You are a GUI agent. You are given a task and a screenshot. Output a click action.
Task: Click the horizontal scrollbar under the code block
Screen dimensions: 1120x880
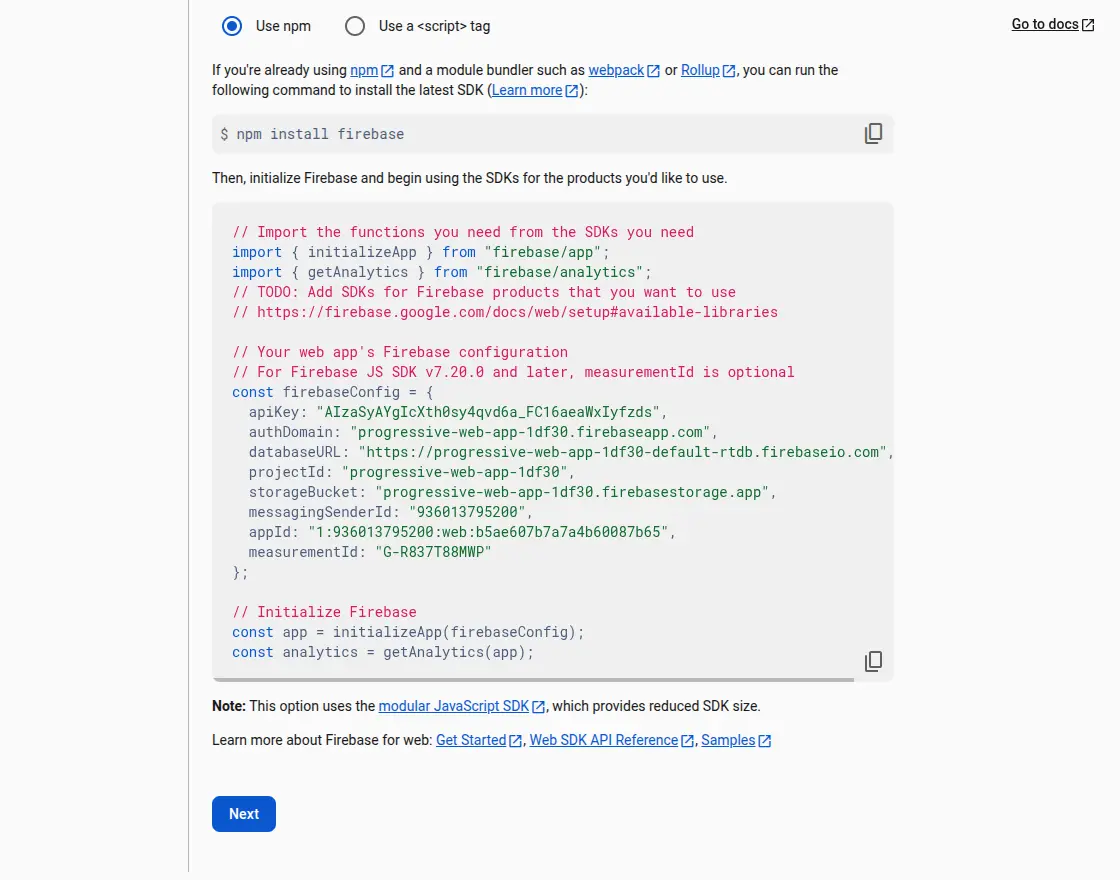(533, 679)
